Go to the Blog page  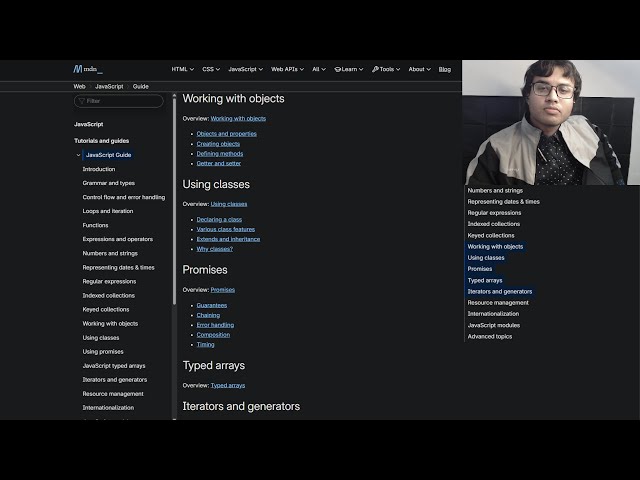point(444,69)
